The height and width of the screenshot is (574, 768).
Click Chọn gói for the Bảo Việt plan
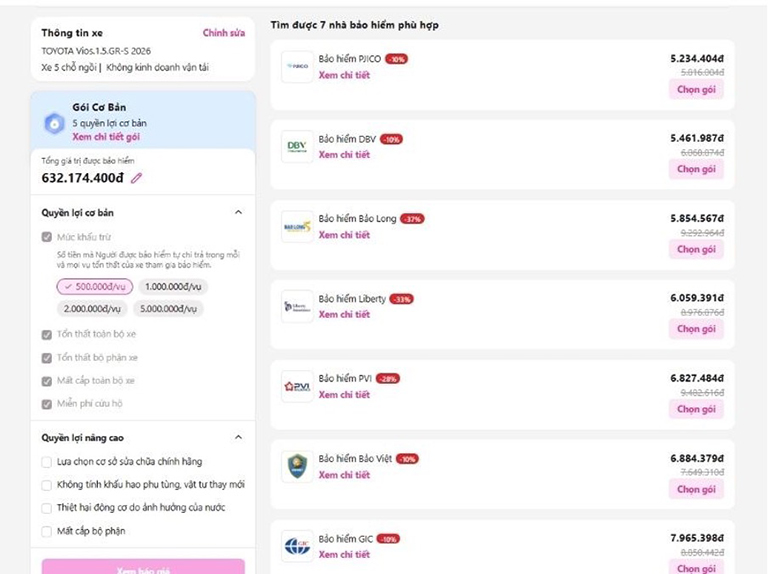(696, 489)
